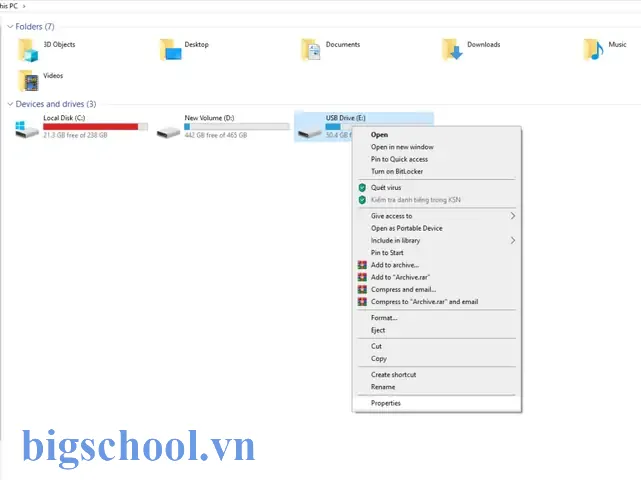Open the Music folder icon

pos(594,50)
